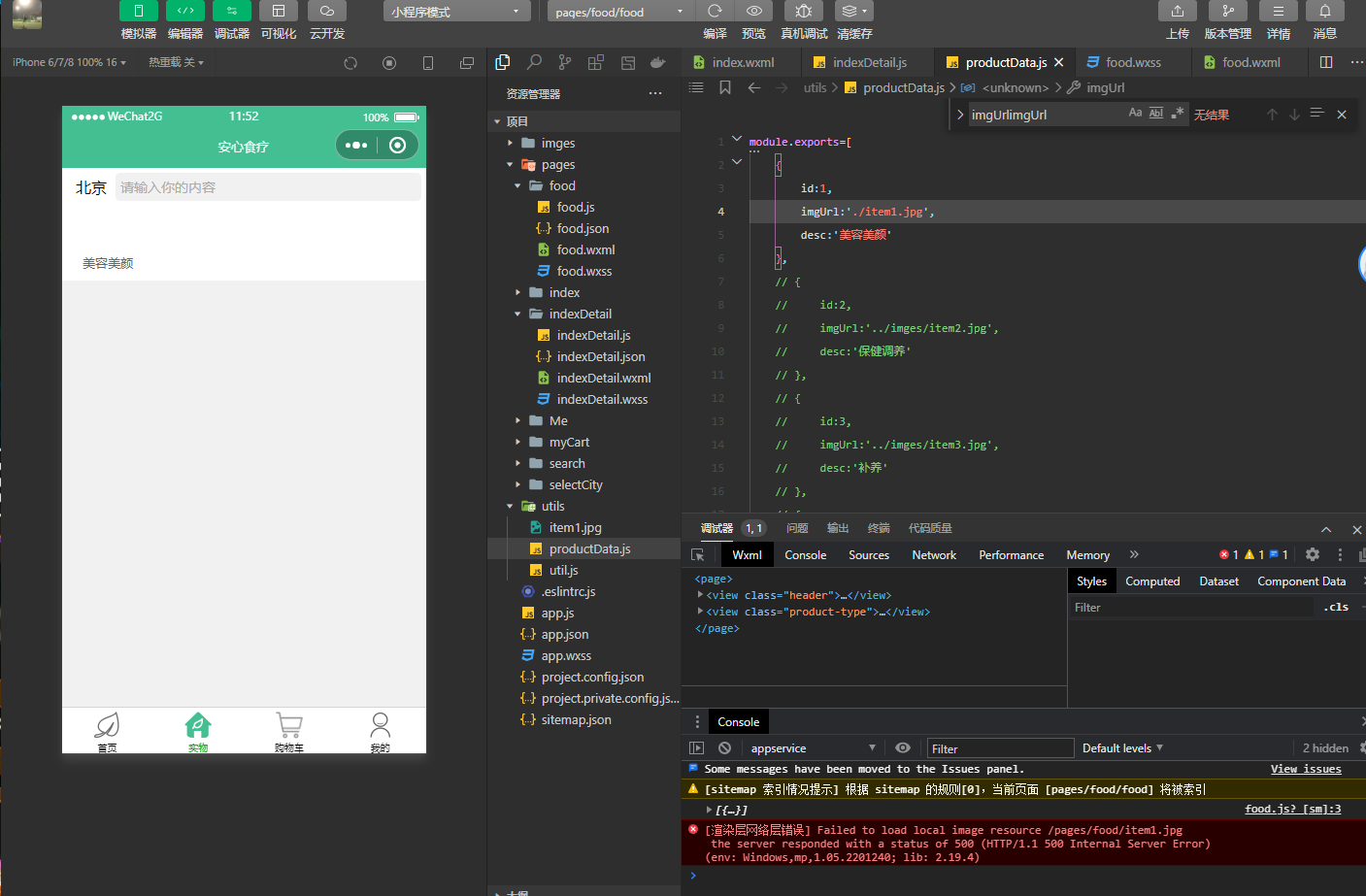Screen dimensions: 1366x896
Task: Click the simulator stop/record circle icon
Action: [389, 63]
